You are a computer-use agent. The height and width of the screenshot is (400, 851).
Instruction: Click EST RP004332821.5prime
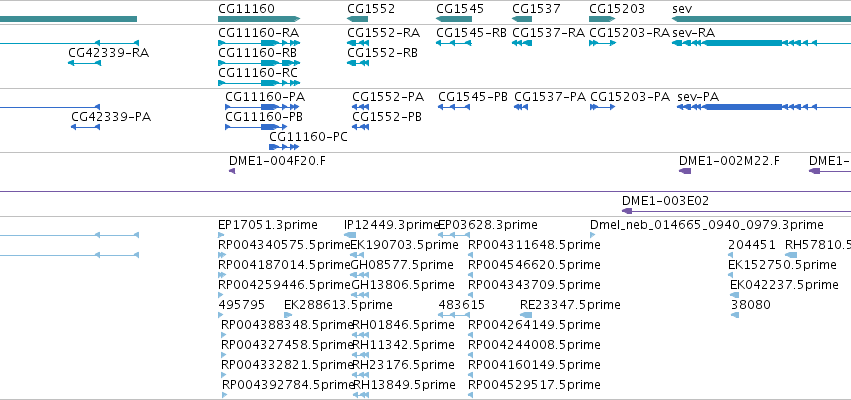point(224,376)
